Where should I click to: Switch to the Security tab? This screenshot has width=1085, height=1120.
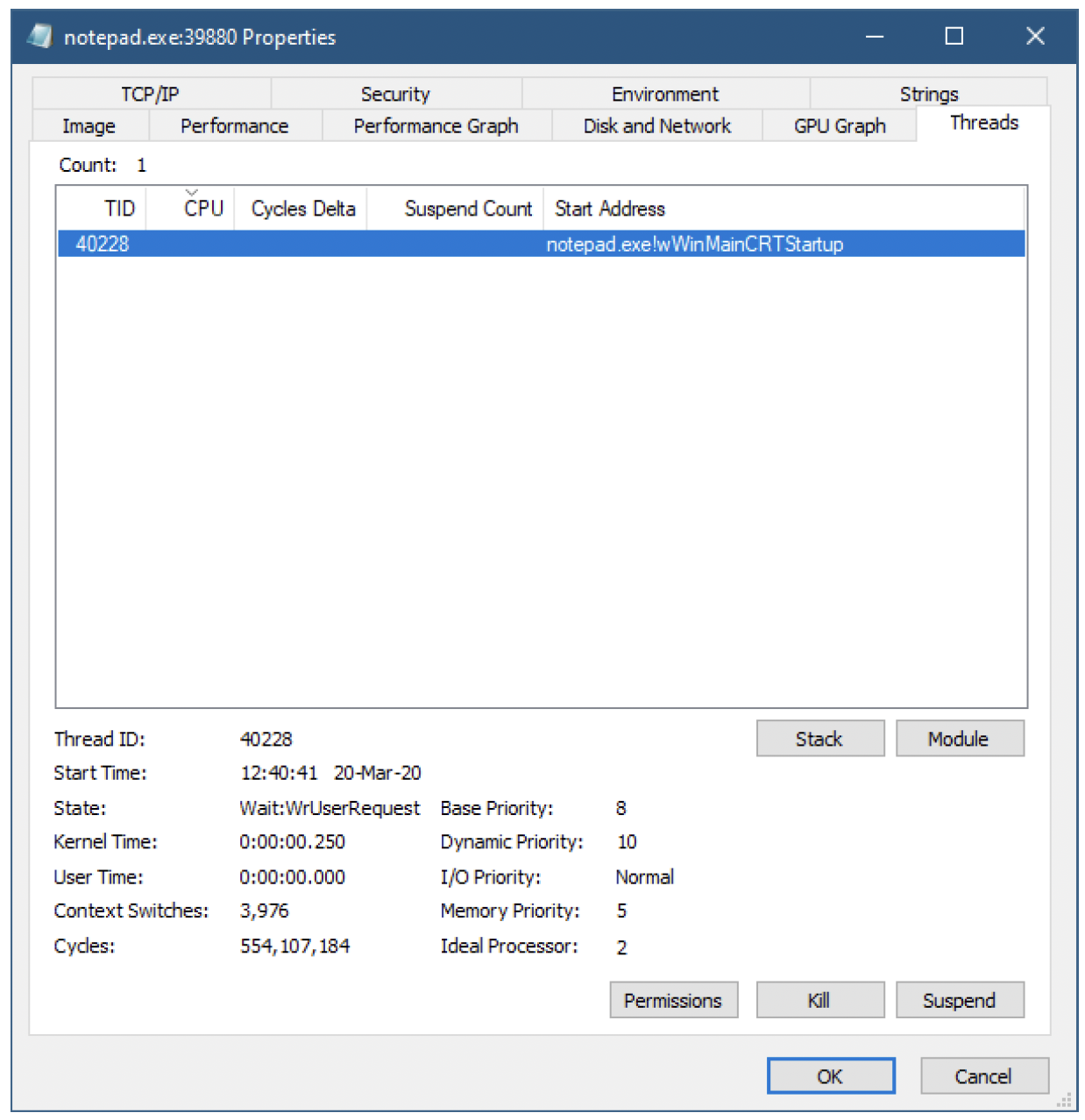pos(395,94)
